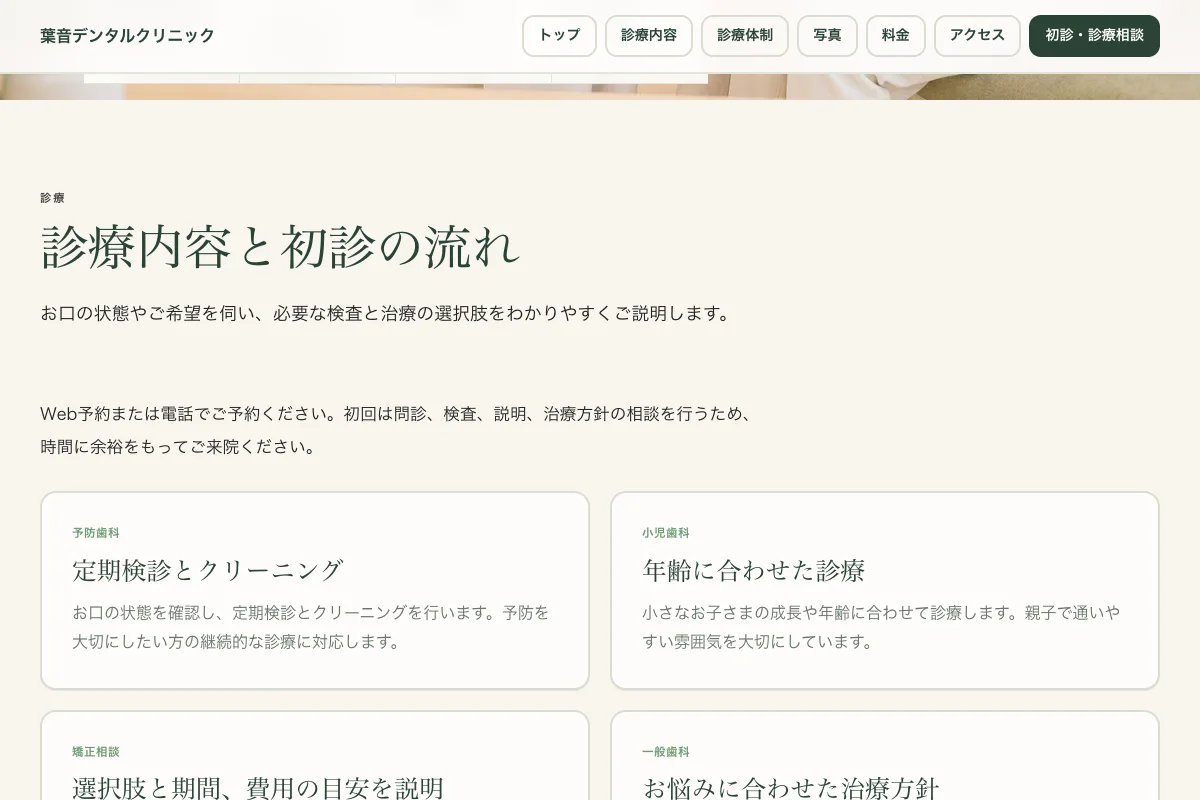
Task: Select the 選択肢と期間、費用の目安を説明 title
Action: click(258, 787)
